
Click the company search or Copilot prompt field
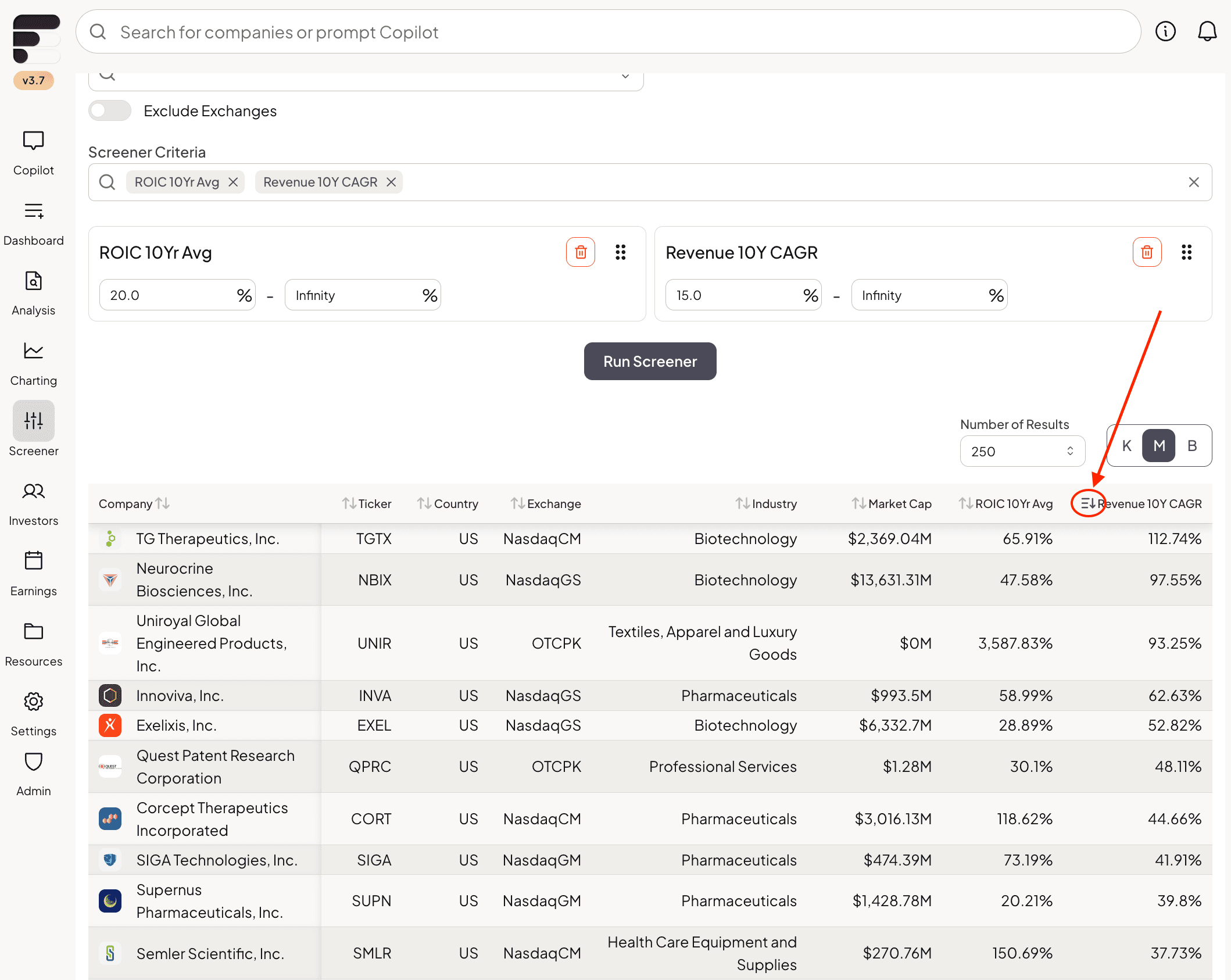(608, 31)
